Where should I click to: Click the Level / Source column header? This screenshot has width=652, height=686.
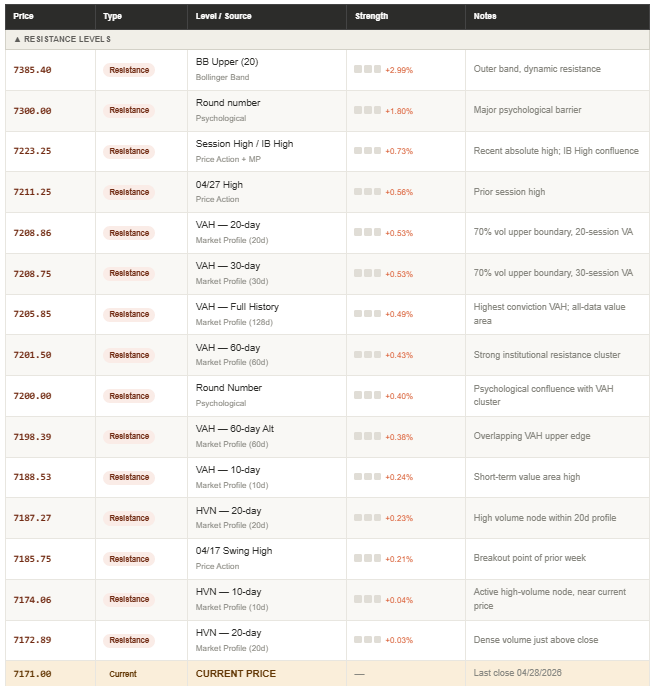tap(224, 16)
